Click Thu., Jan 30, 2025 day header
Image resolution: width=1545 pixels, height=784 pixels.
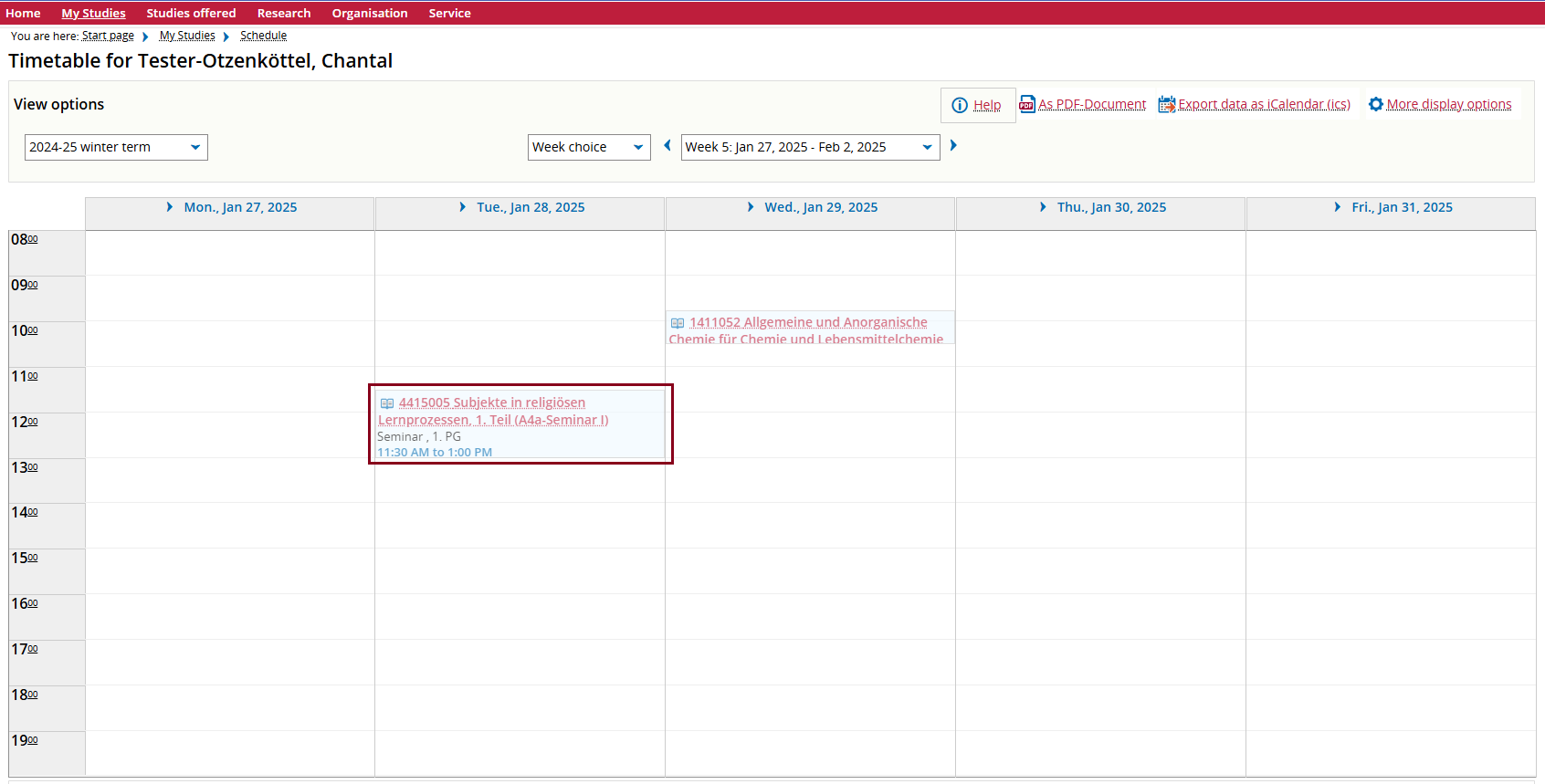pyautogui.click(x=1111, y=207)
